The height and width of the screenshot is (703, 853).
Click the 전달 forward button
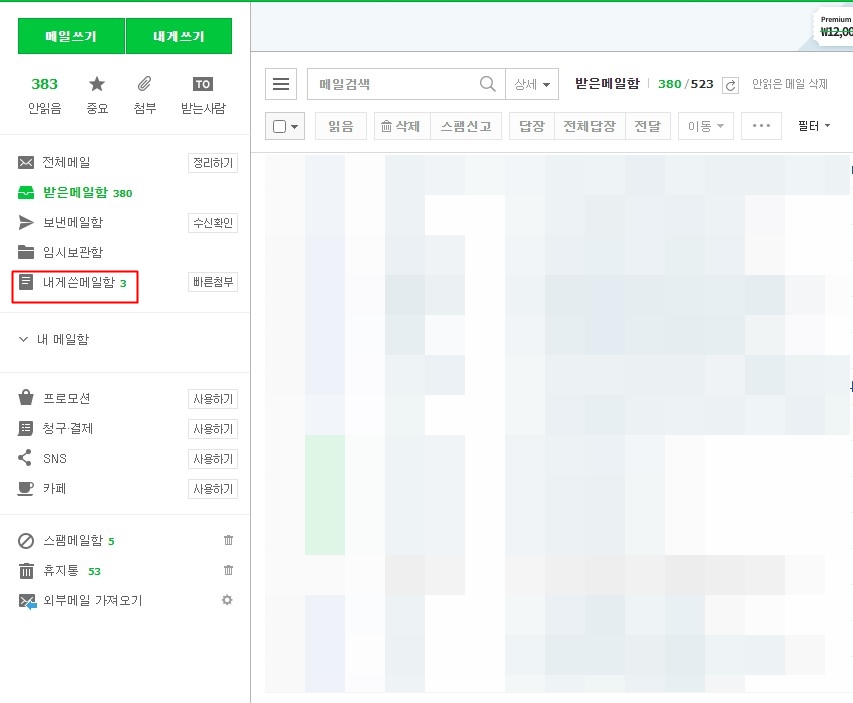coord(647,126)
